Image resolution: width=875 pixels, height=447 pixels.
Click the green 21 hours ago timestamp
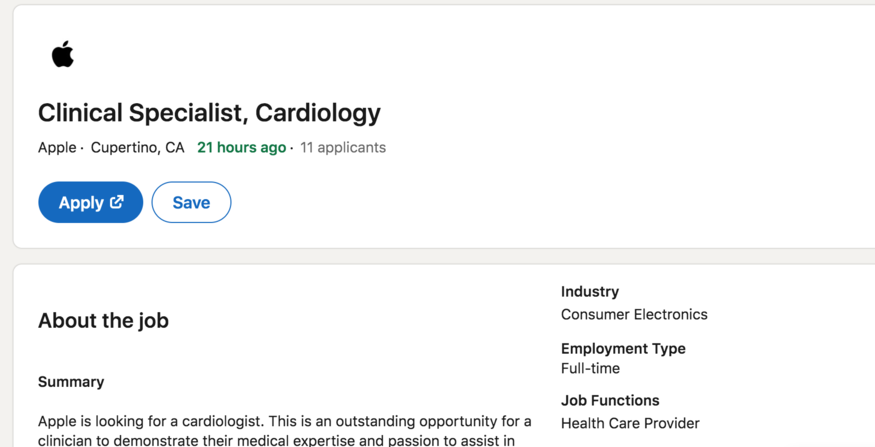pos(242,147)
